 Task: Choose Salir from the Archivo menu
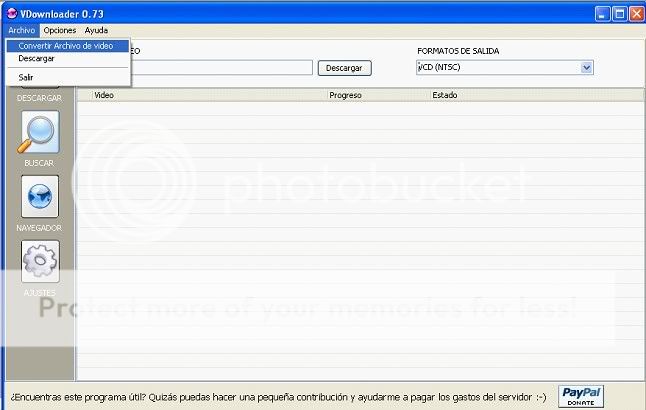[68, 77]
